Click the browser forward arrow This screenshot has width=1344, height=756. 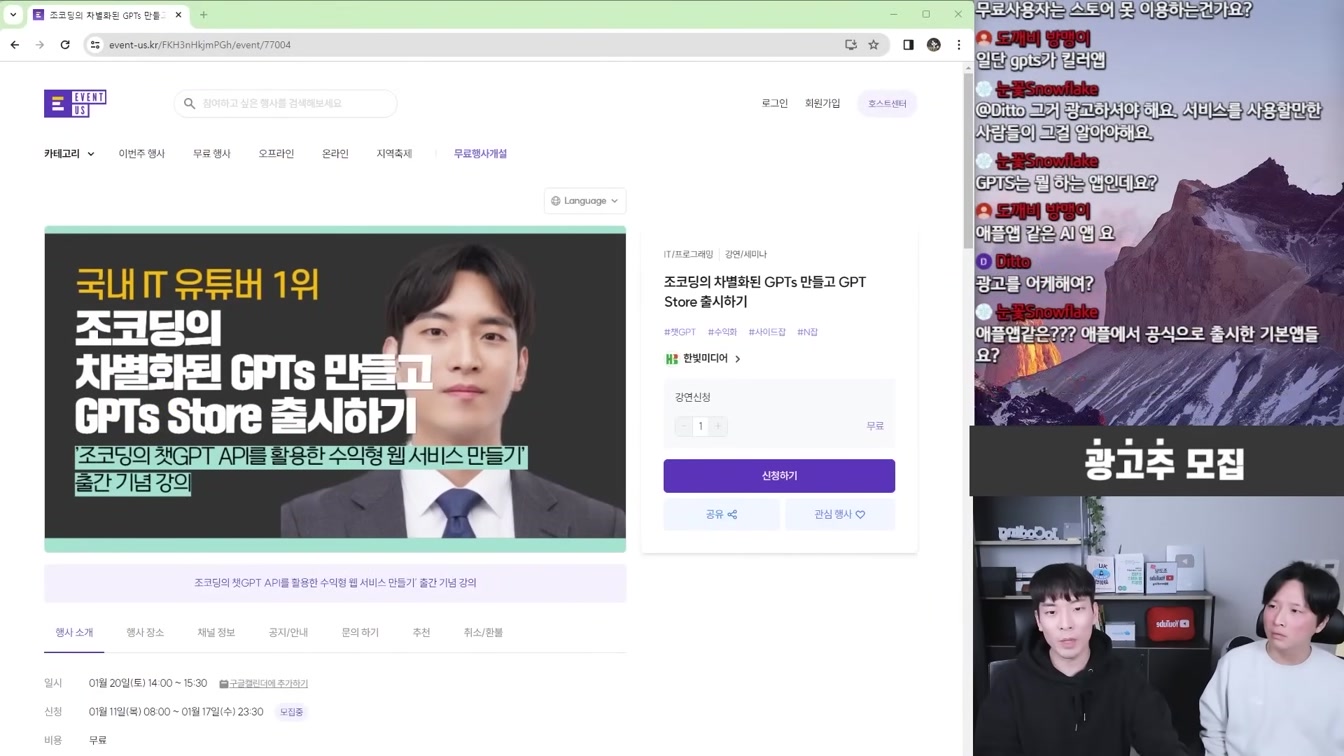click(x=40, y=45)
